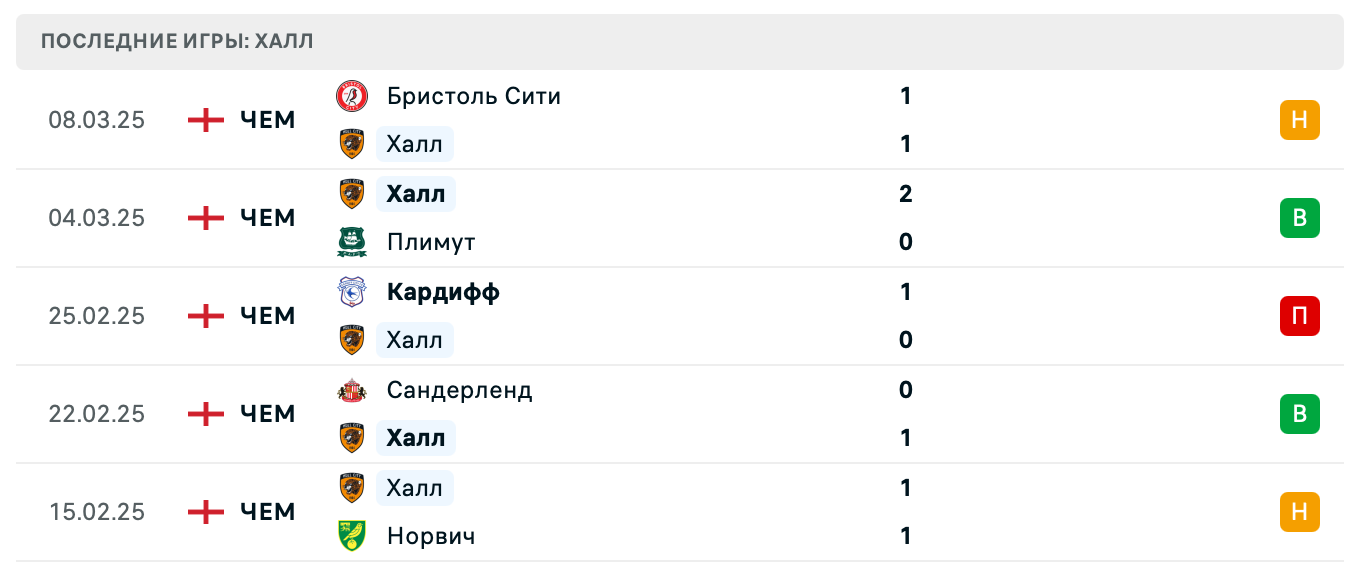Image resolution: width=1360 pixels, height=574 pixels.
Task: Open the Норвич team link
Action: click(x=430, y=536)
